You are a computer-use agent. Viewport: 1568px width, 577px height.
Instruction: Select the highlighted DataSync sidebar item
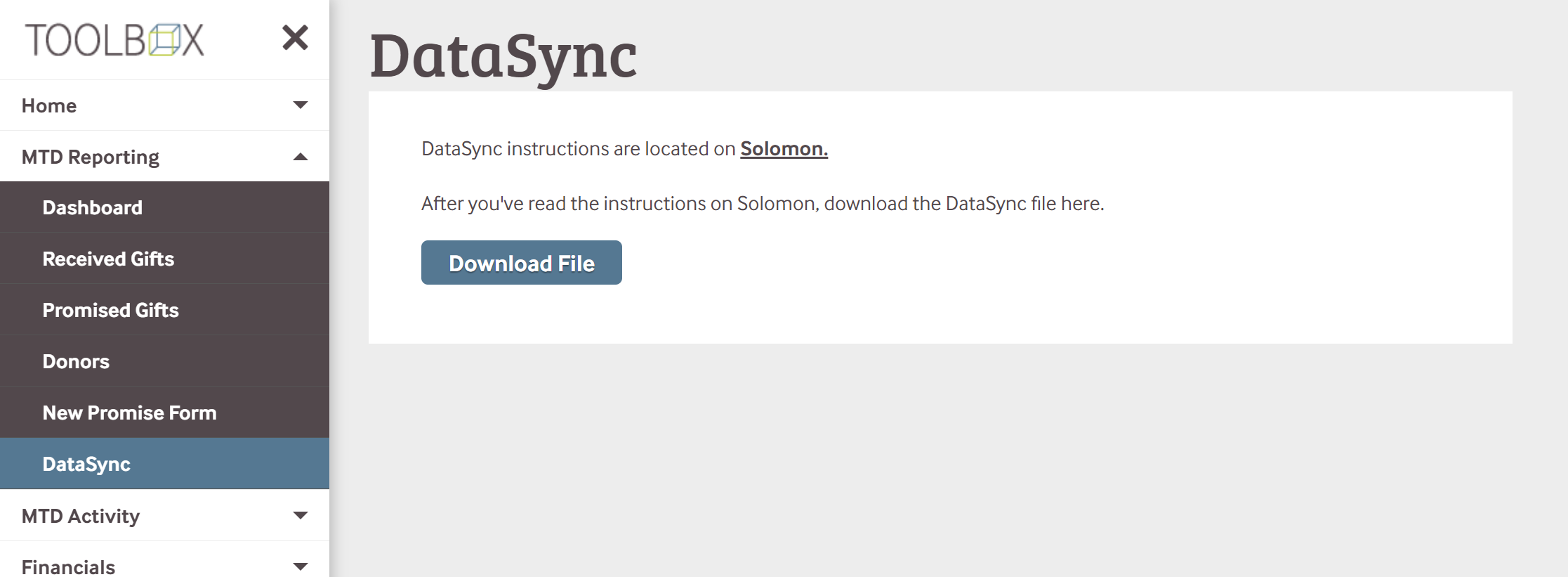point(86,464)
